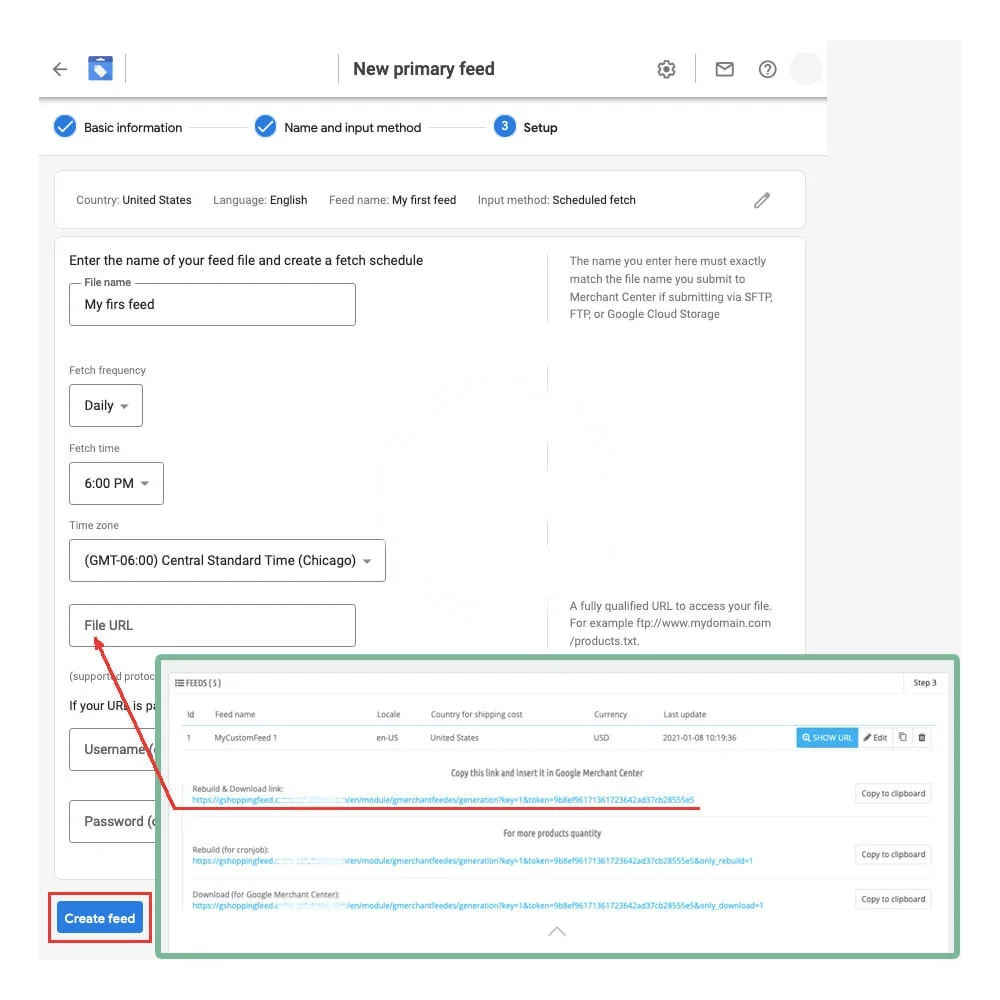Click the help question mark icon
1000x1000 pixels.
(x=767, y=69)
